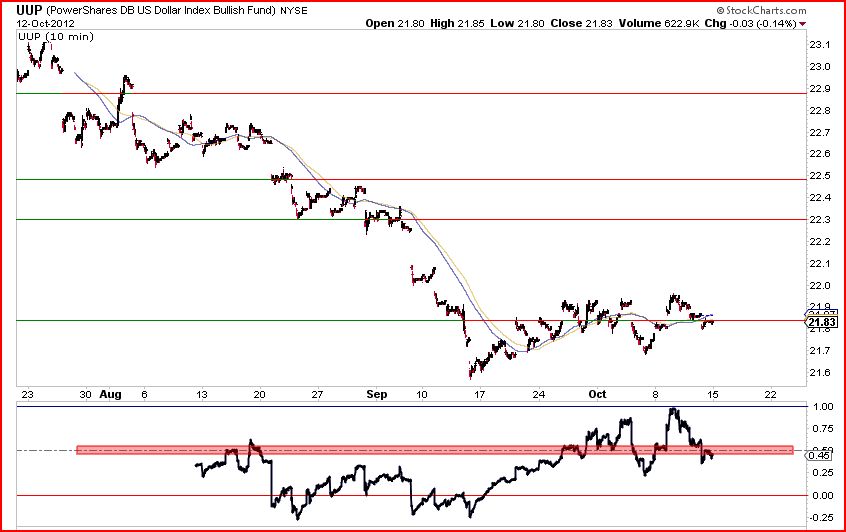Click the Oct month label on date axis
This screenshot has width=846, height=532.
[x=597, y=394]
